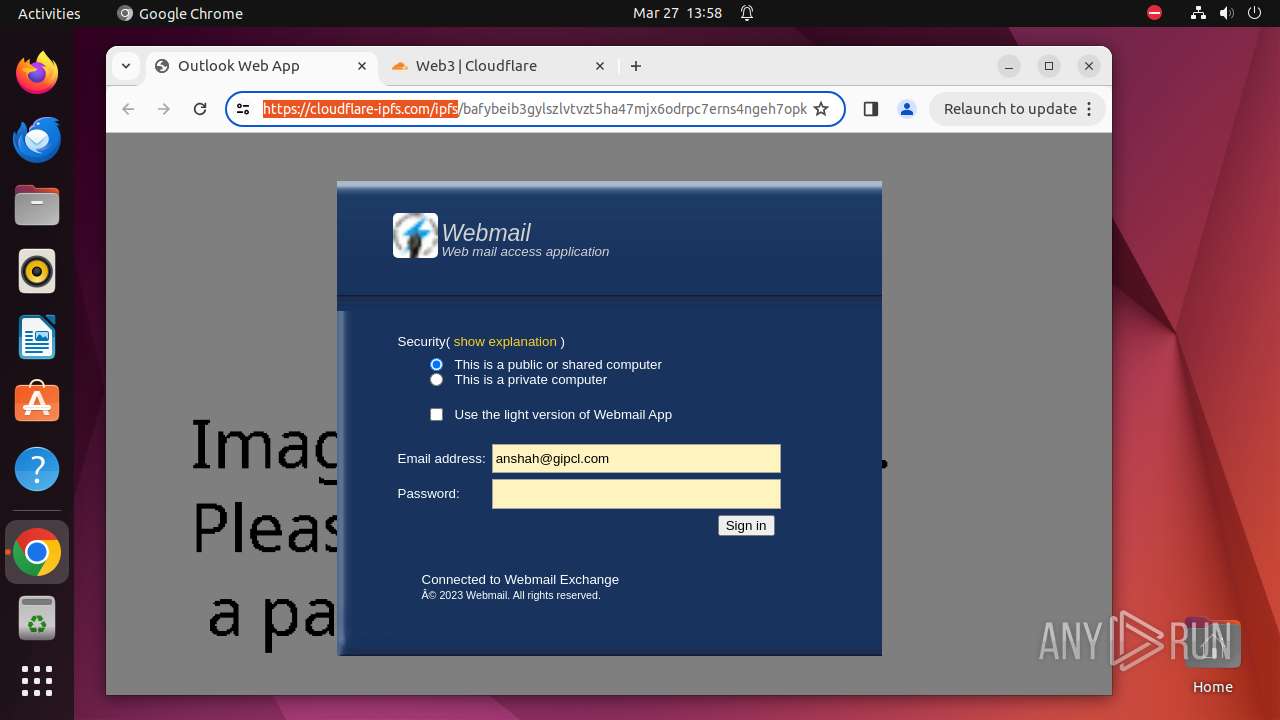The height and width of the screenshot is (720, 1280).
Task: Minimize the Chrome window
Action: (x=1009, y=66)
